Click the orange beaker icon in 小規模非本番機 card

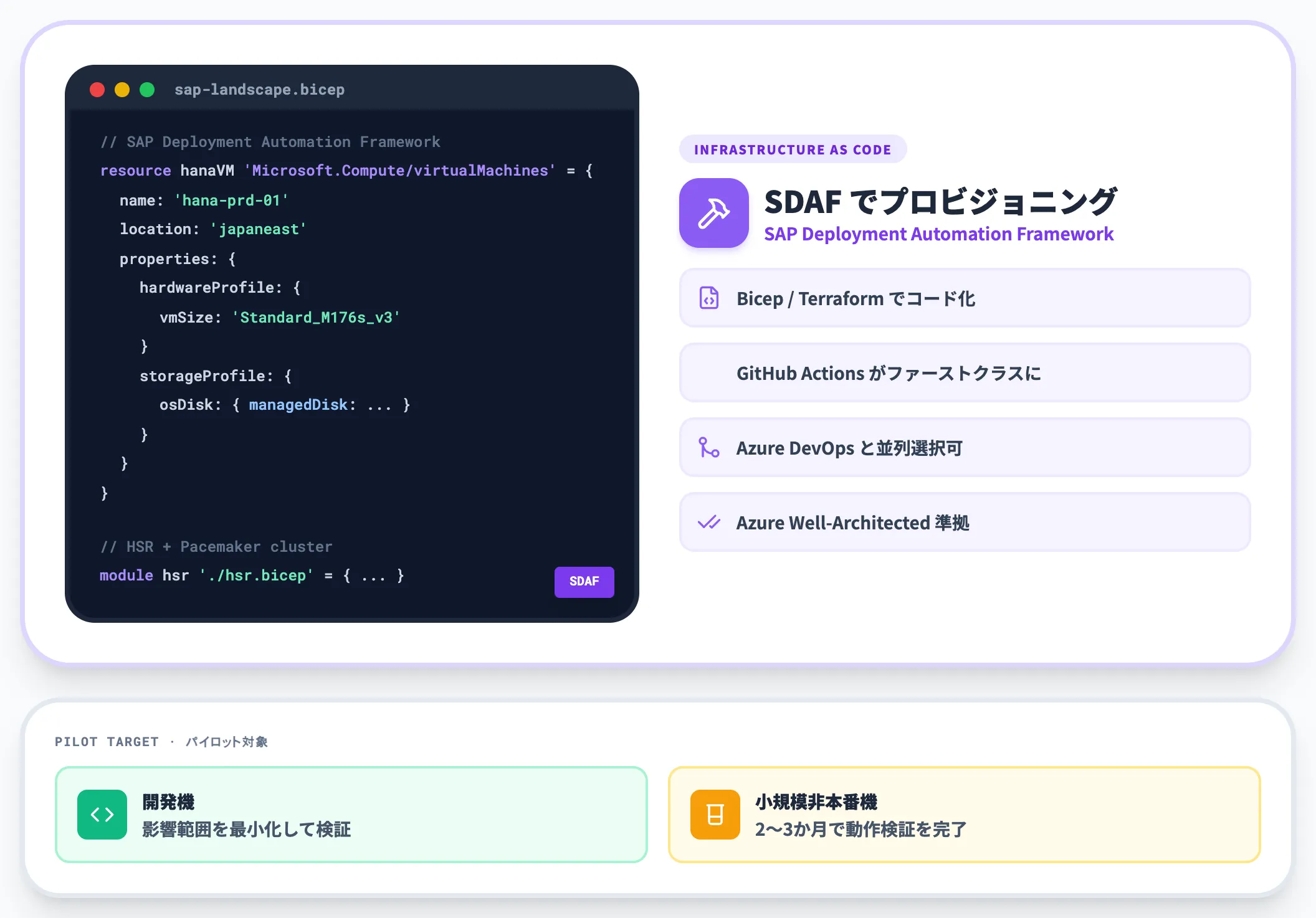tap(715, 815)
